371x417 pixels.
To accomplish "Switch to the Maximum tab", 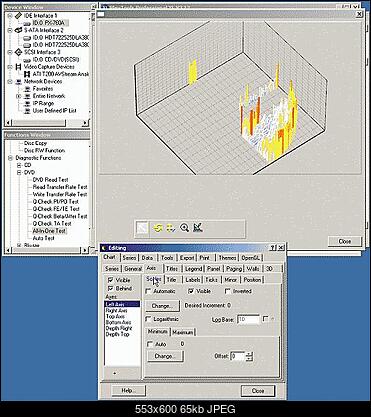I will (183, 332).
